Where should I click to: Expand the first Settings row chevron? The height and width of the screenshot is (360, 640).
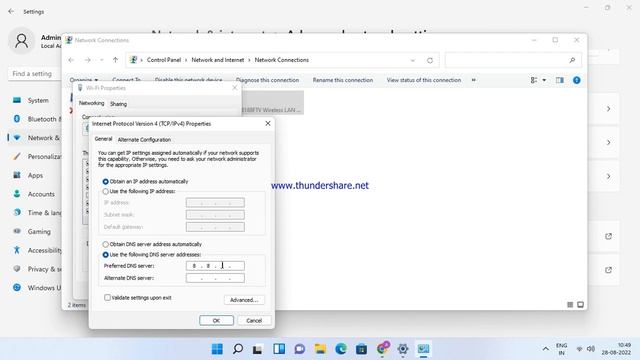tap(608, 109)
